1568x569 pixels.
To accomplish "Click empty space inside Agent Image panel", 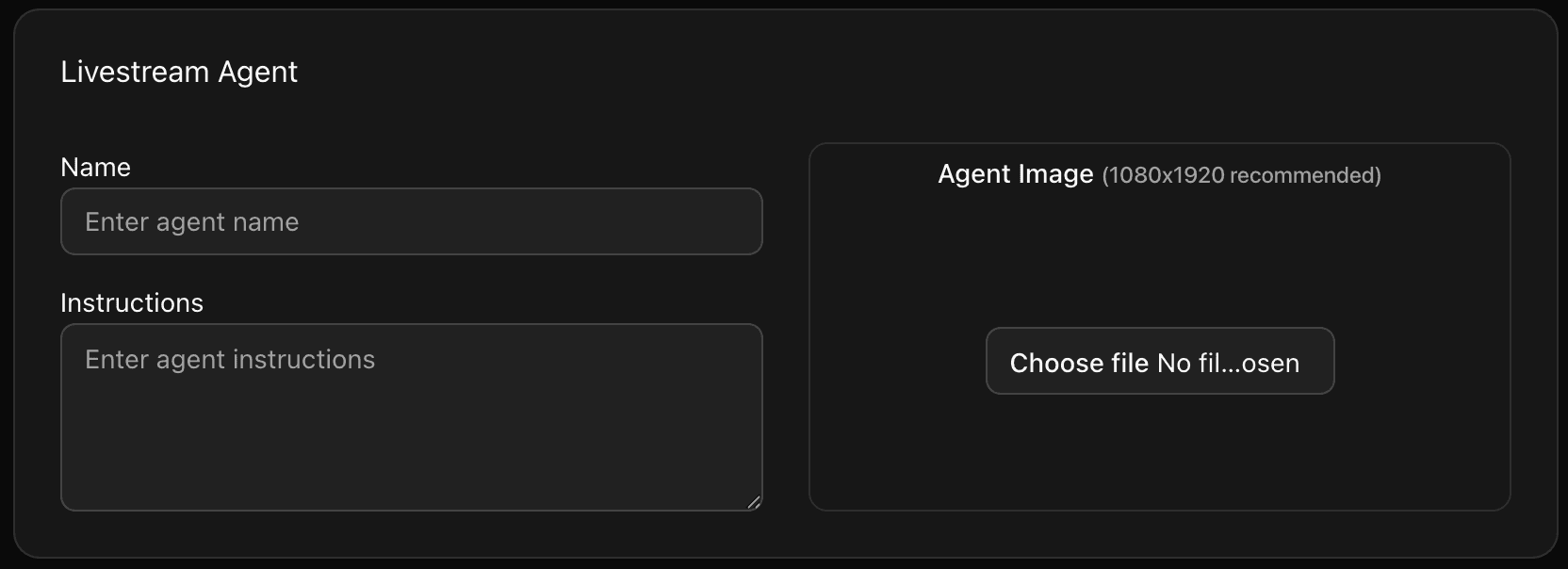I will tap(1159, 254).
